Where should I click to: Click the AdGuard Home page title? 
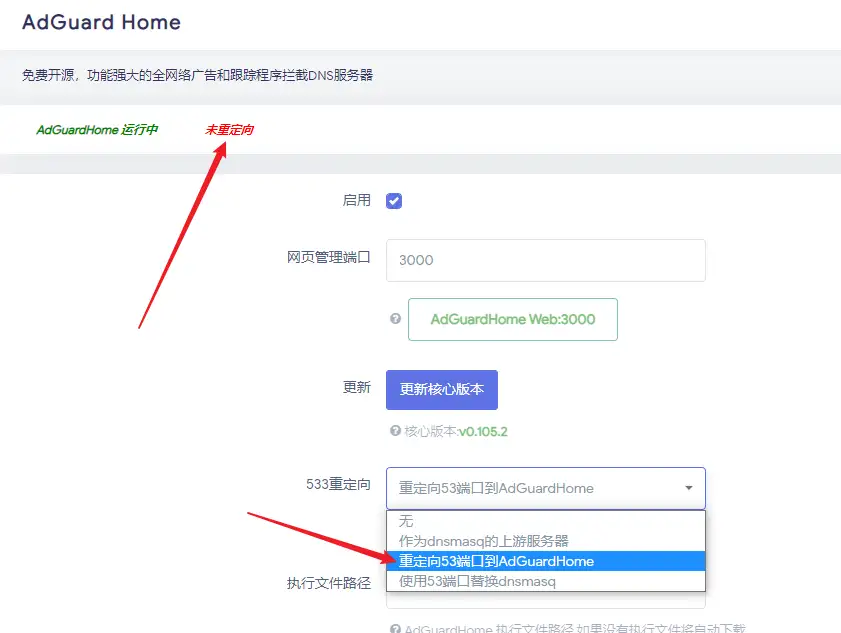(x=101, y=22)
